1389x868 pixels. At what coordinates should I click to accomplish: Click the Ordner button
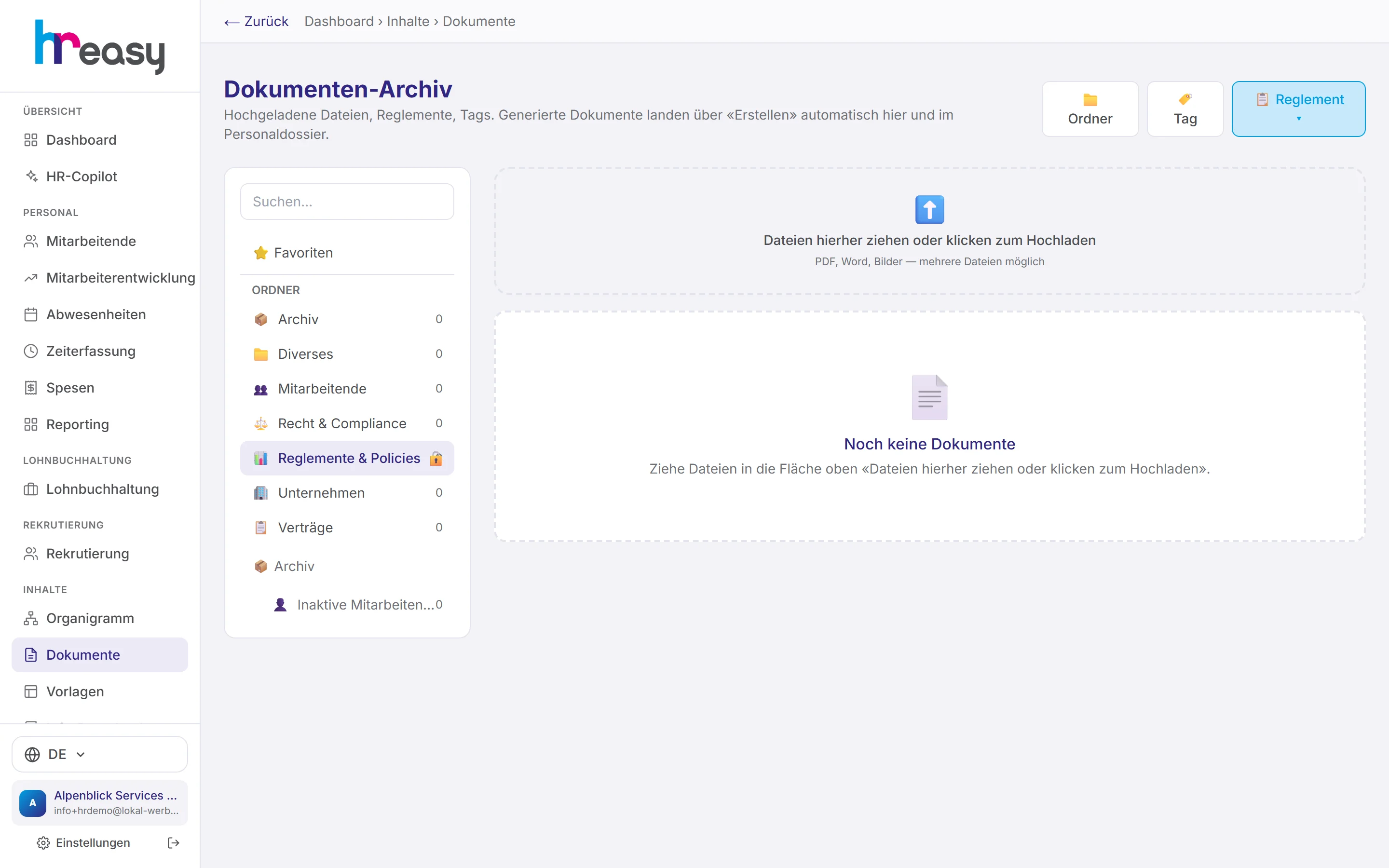tap(1090, 109)
